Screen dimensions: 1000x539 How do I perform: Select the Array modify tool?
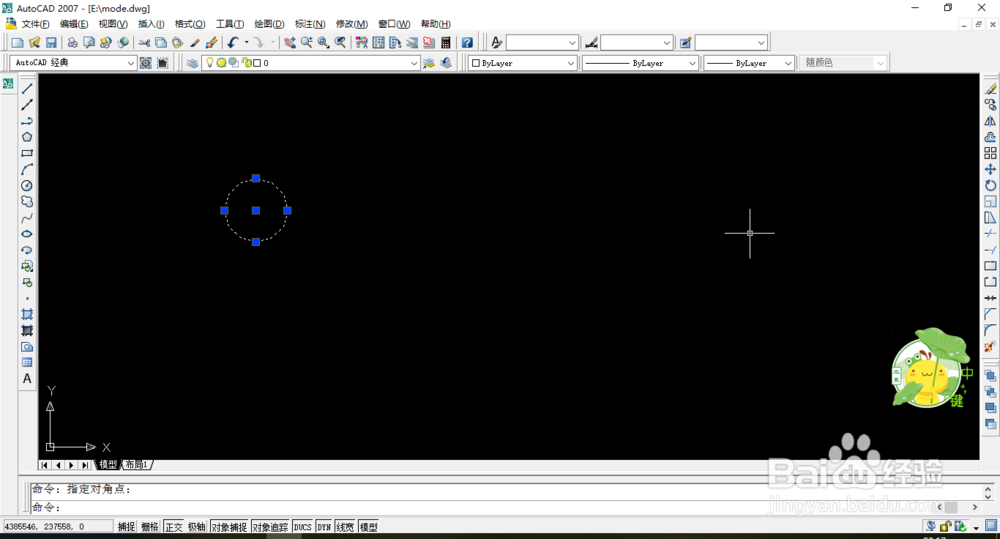[x=990, y=153]
